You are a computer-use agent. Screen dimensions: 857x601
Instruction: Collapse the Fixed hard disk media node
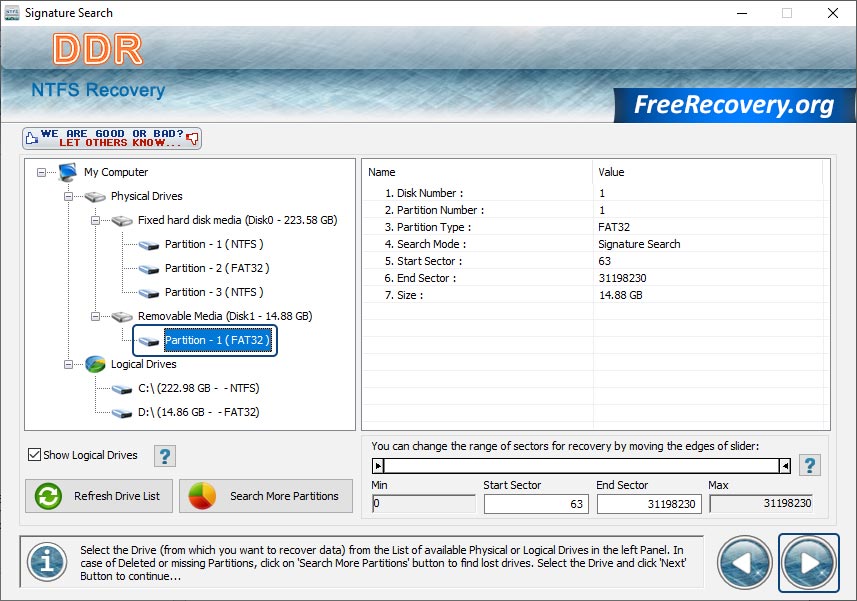coord(95,220)
